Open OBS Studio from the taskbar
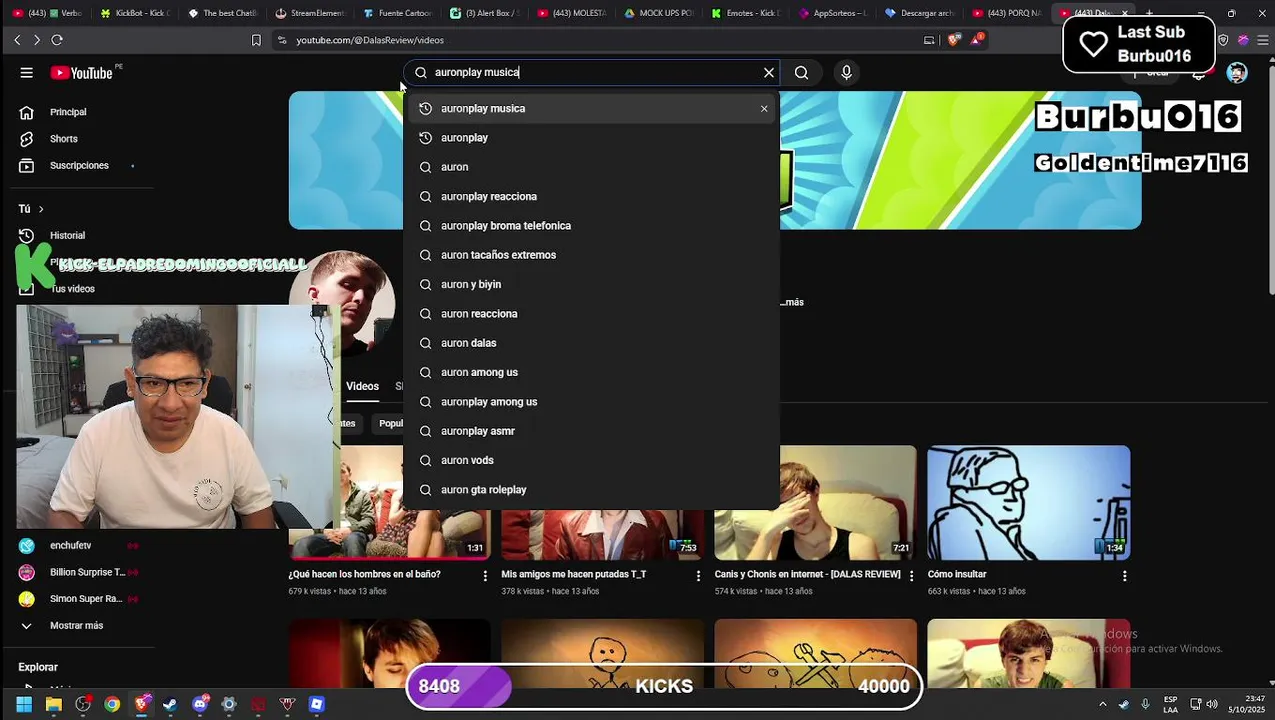The width and height of the screenshot is (1275, 720). point(83,704)
